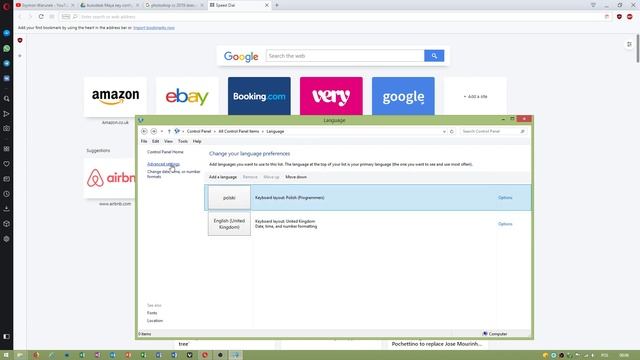This screenshot has height=360, width=640.
Task: Open Options for English (United Kingdom)
Action: coord(505,224)
